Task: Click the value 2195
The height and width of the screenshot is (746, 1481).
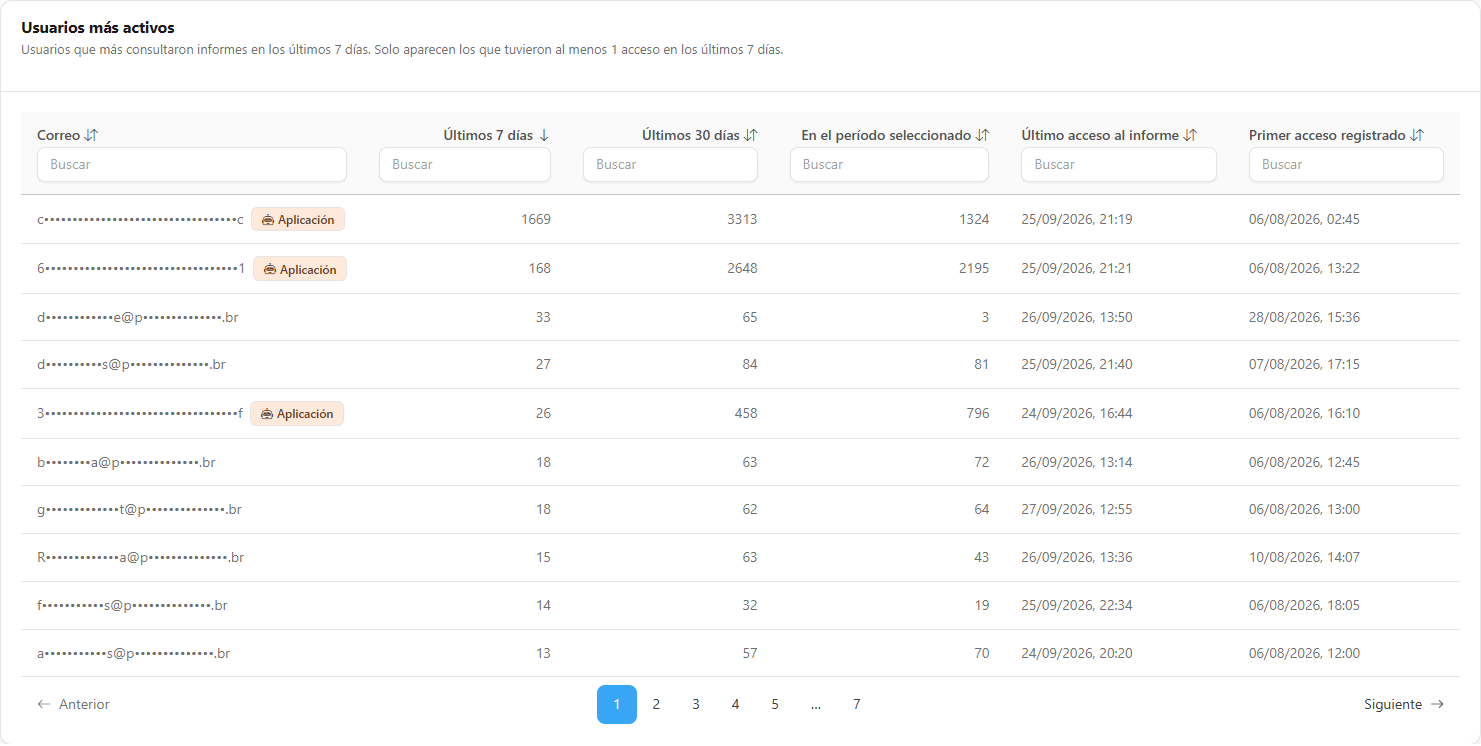Action: click(x=973, y=269)
